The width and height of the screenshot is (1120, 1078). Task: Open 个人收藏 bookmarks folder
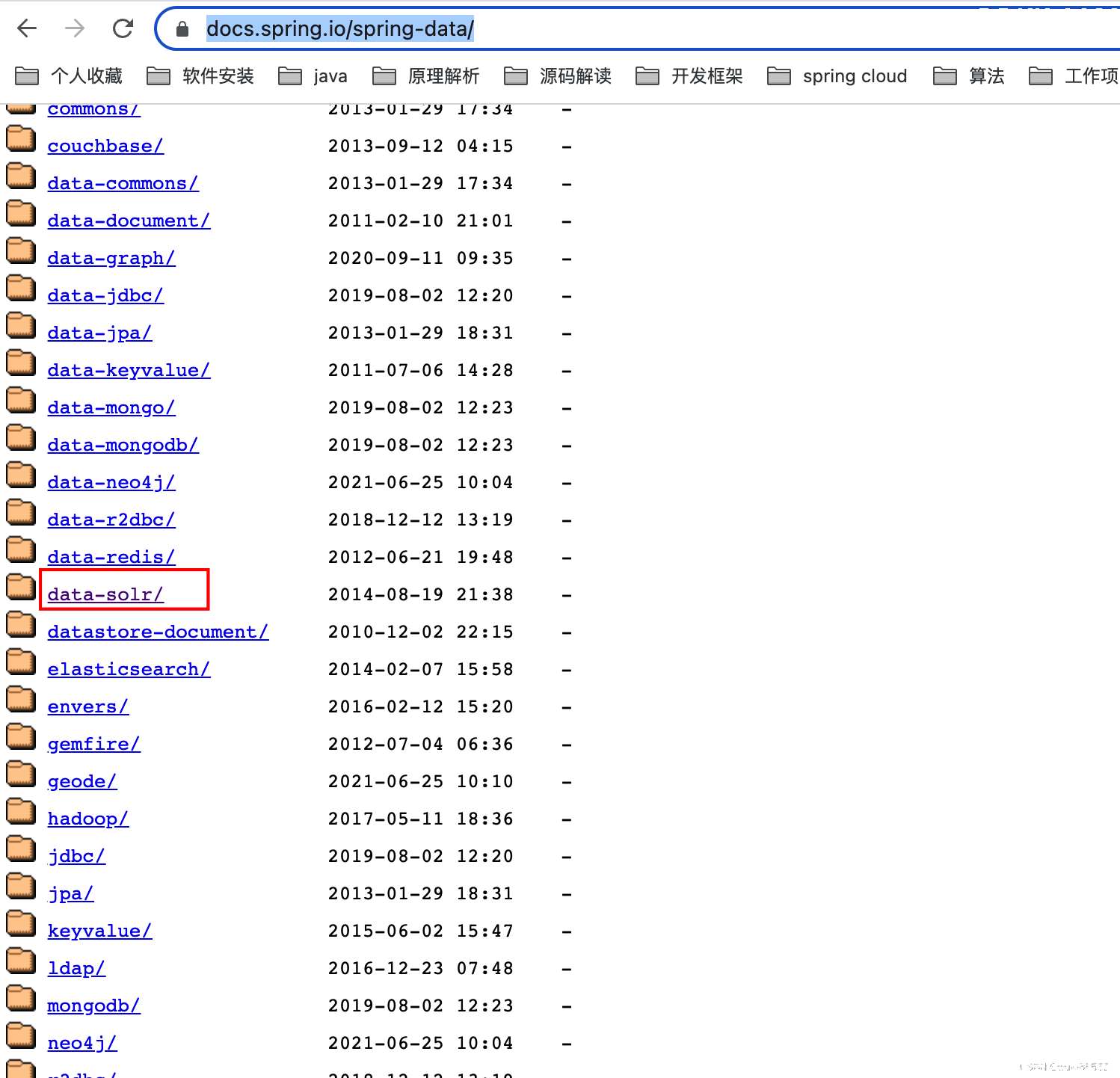69,76
